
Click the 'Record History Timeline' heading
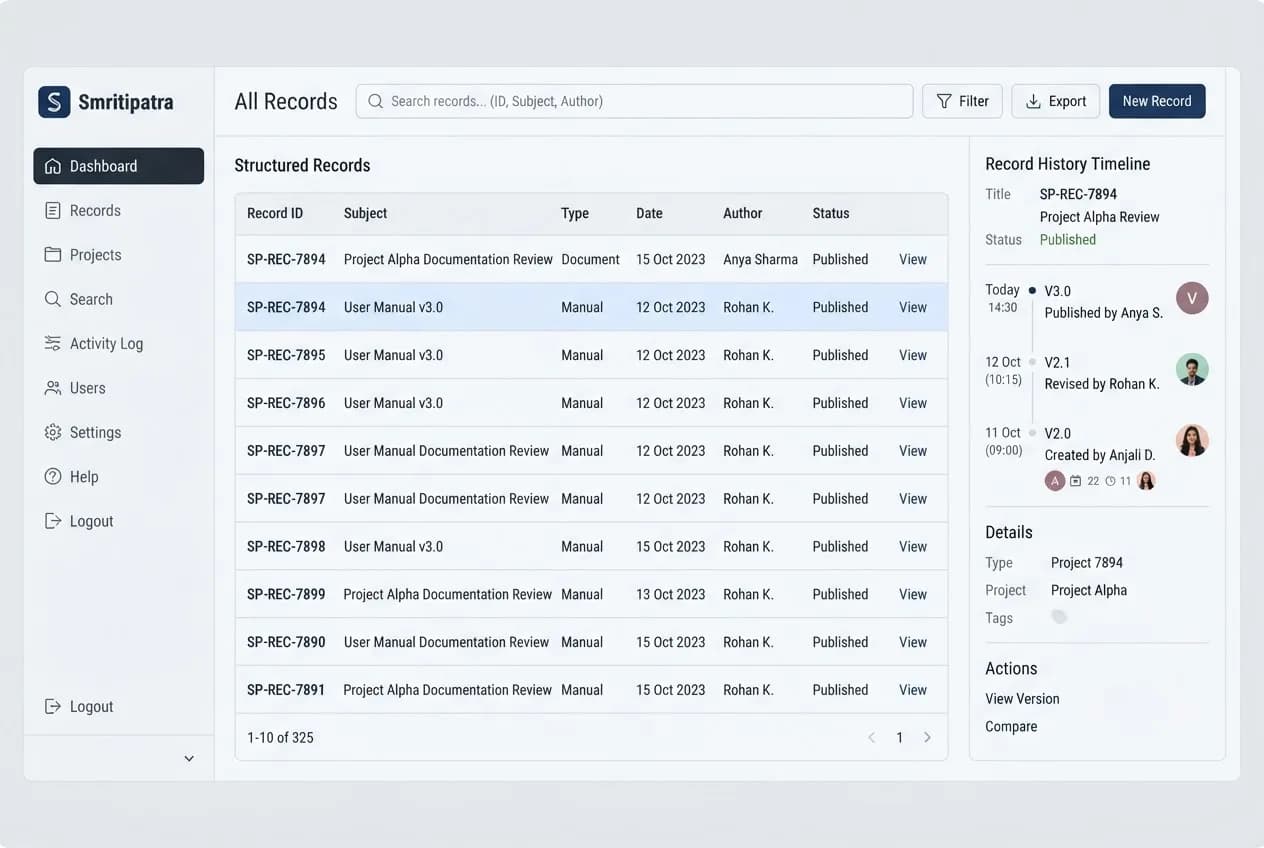click(1068, 164)
